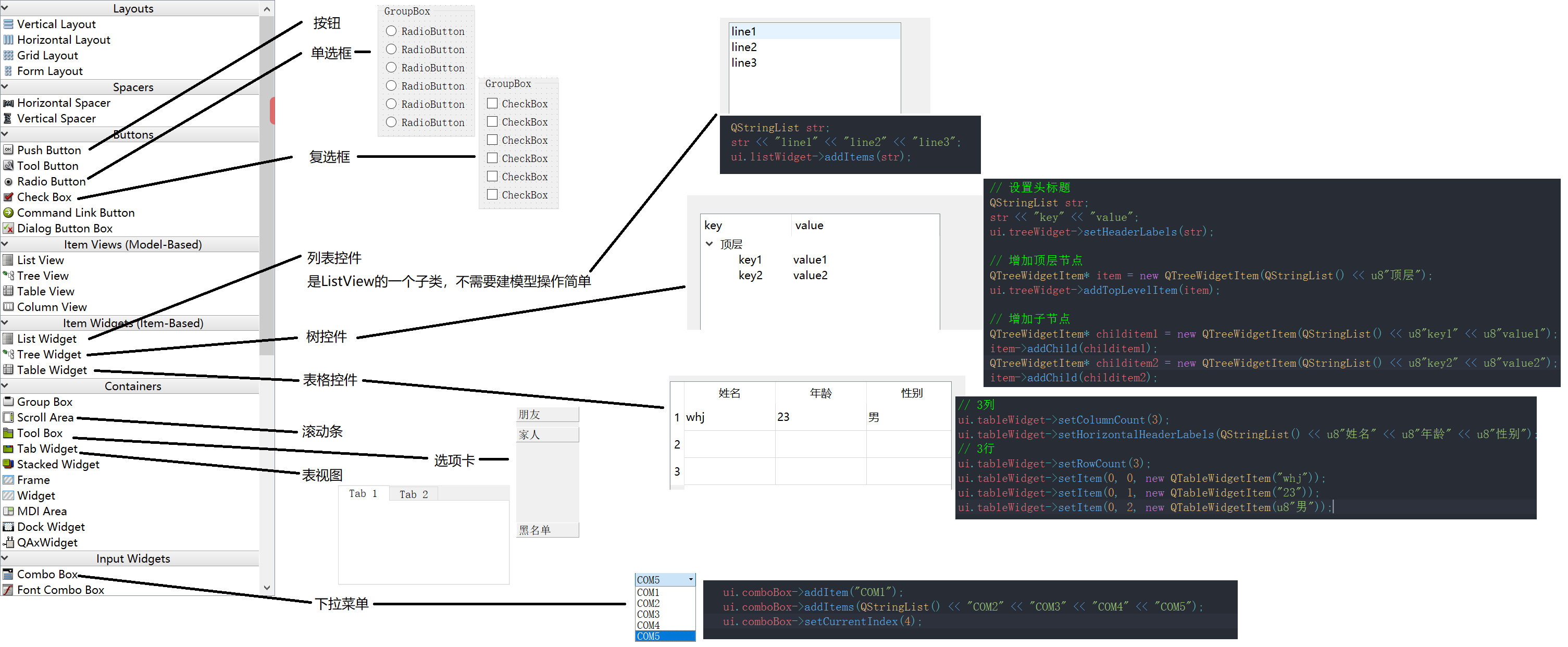Select the whj table cell
This screenshot has height=647, width=1568.
point(730,418)
